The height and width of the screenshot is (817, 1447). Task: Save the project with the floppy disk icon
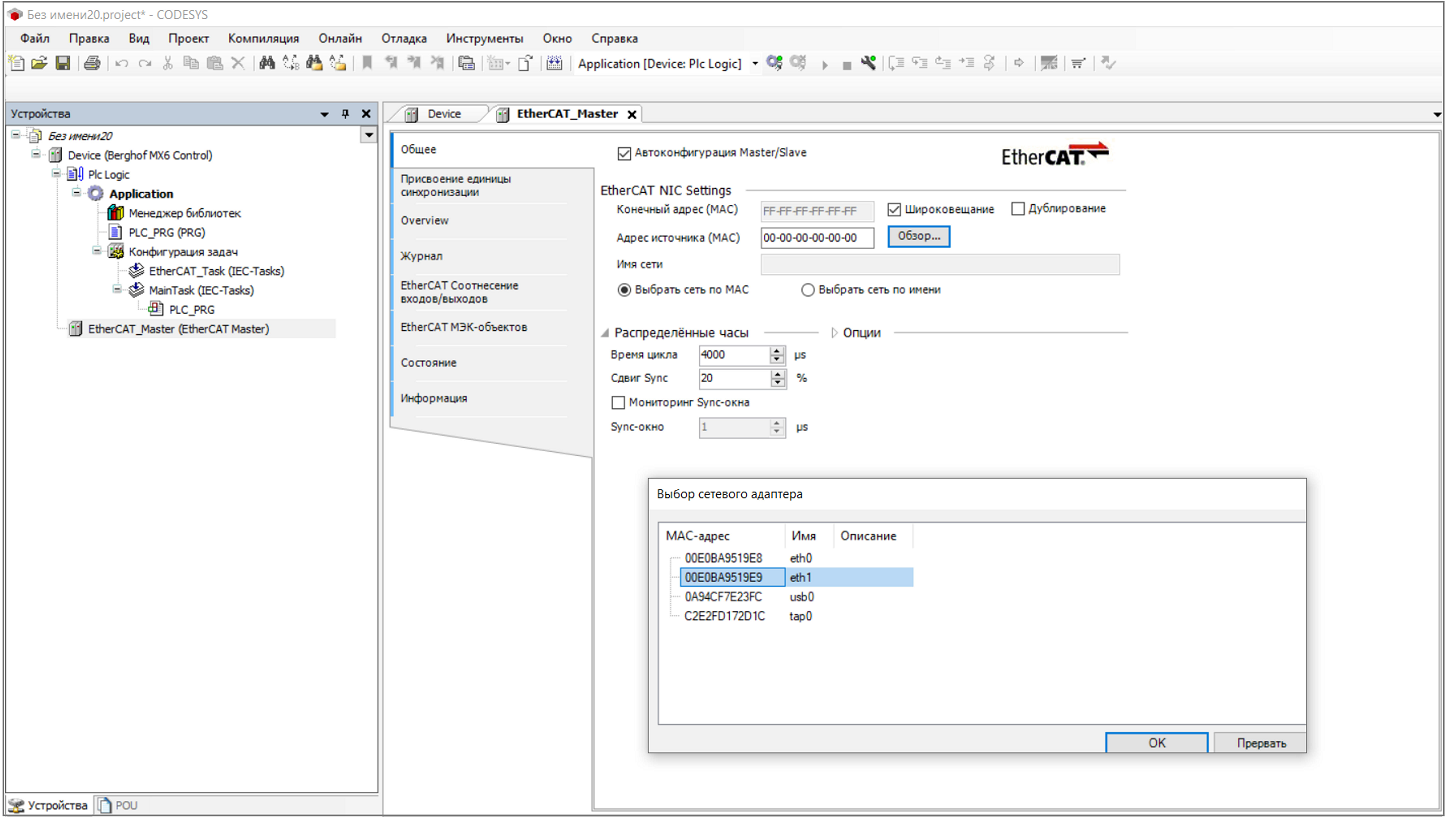[62, 63]
